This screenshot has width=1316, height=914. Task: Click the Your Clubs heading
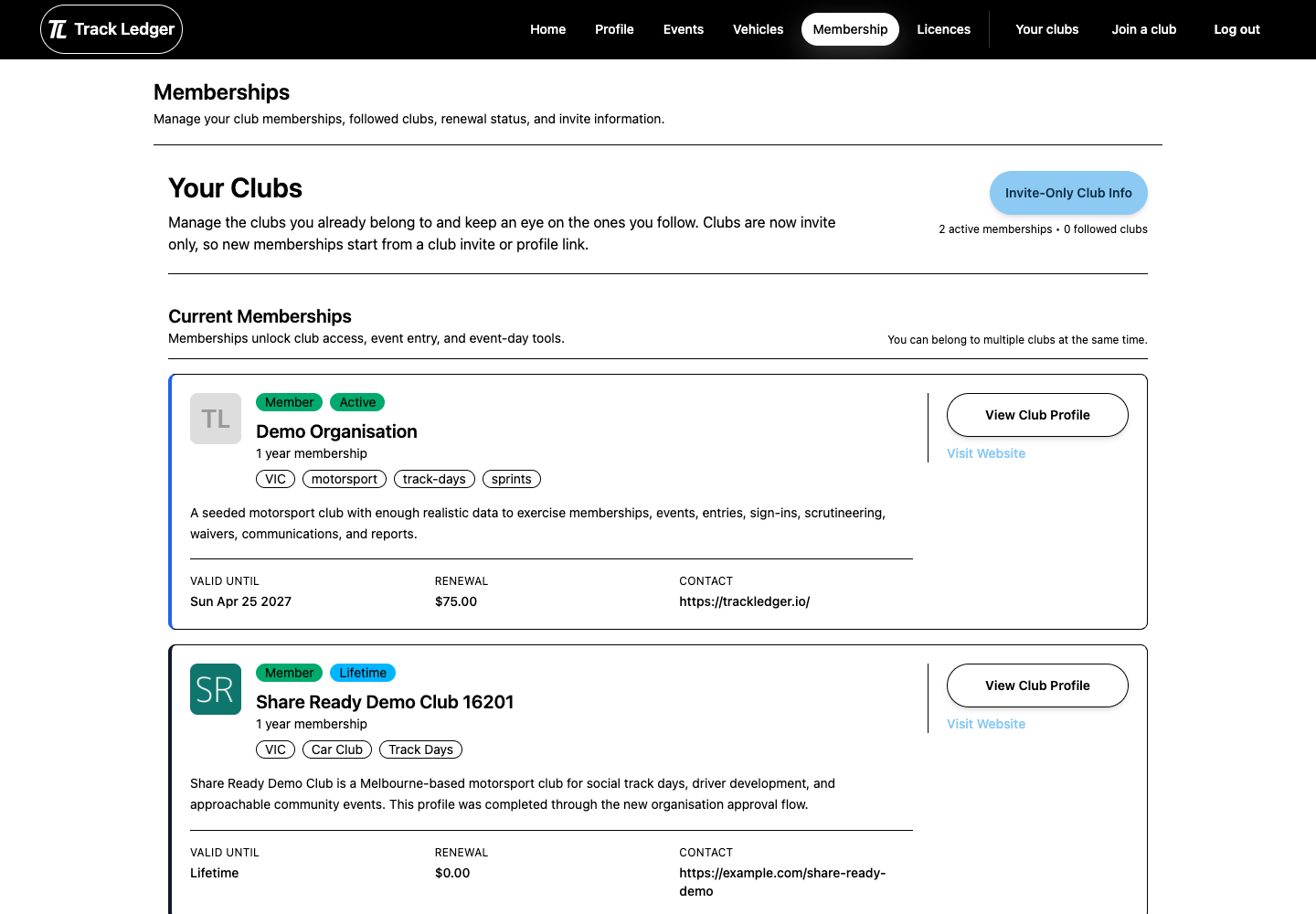(235, 188)
